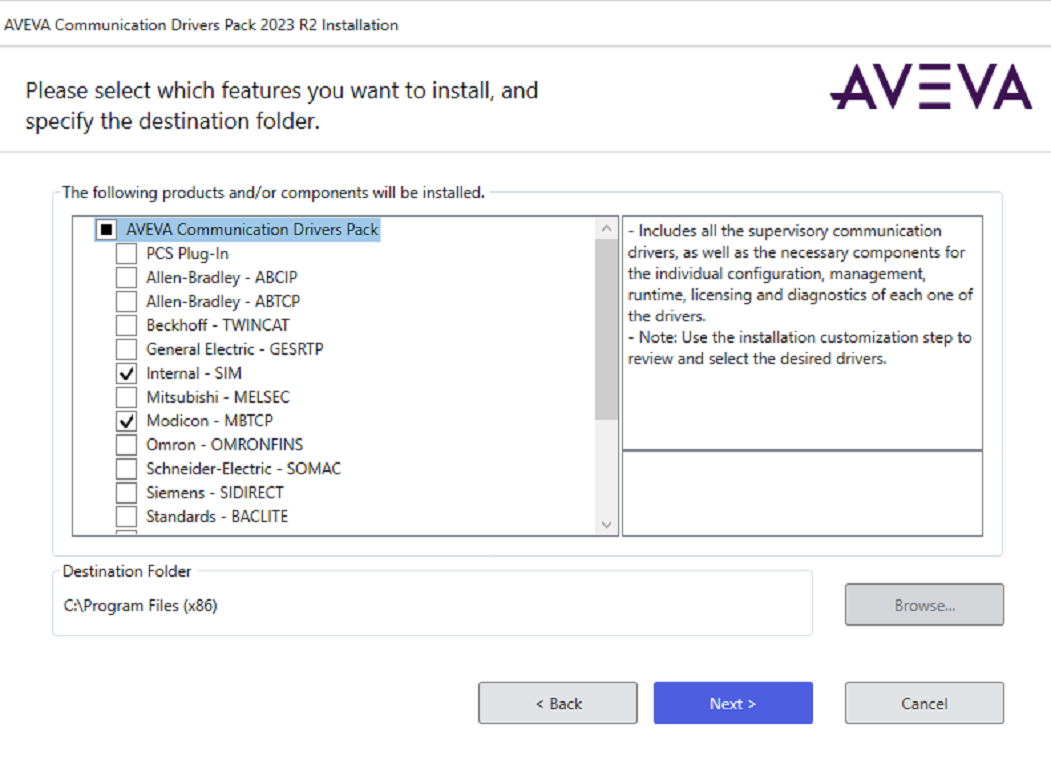Screen dimensions: 1051x767
Task: Select the PCS Plug-In row text
Action: pyautogui.click(x=188, y=254)
